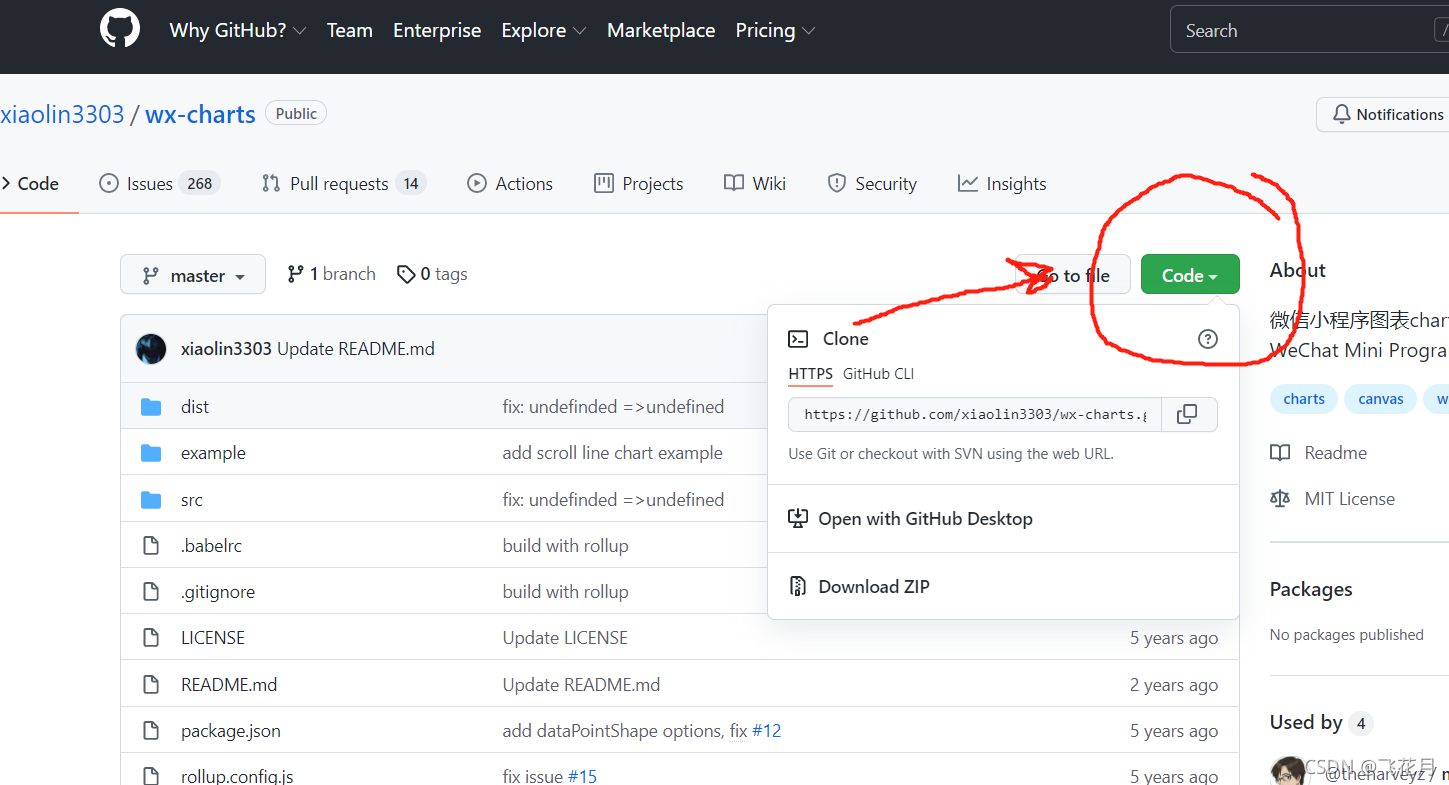The width and height of the screenshot is (1449, 785).
Task: Select the HTTPS clone tab
Action: coord(810,374)
